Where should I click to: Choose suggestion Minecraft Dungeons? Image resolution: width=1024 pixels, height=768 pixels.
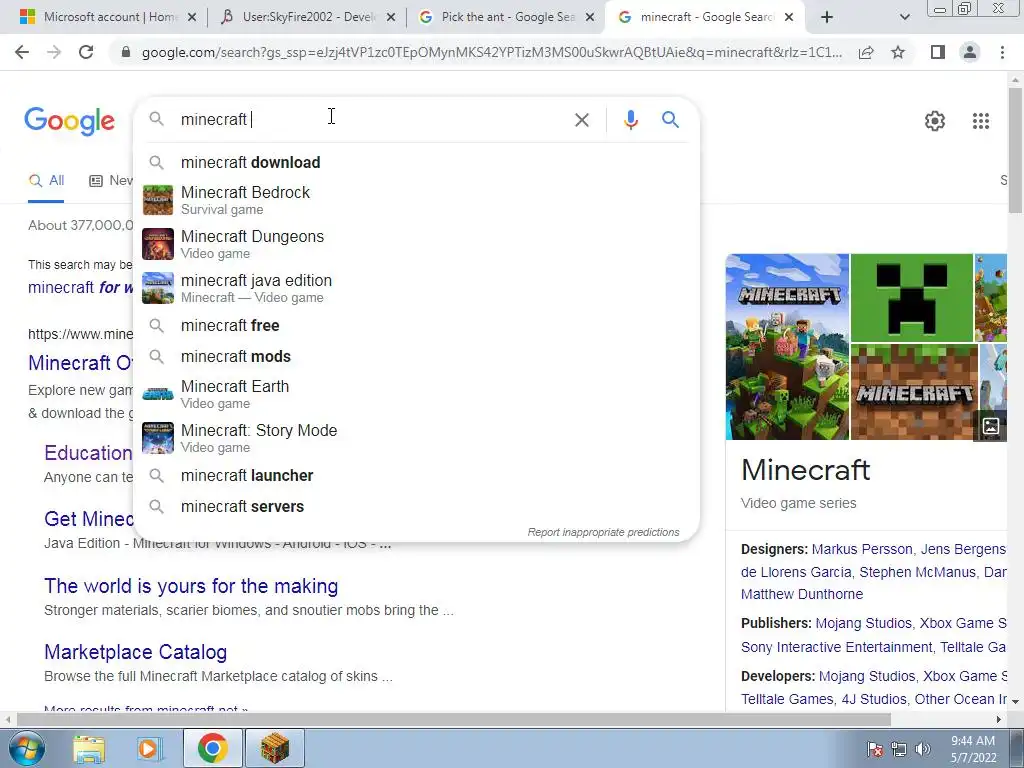pos(416,244)
